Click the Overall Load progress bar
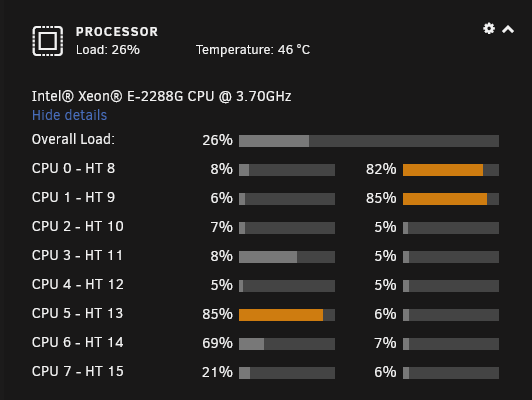Viewport: 532px width, 400px height. click(x=369, y=141)
